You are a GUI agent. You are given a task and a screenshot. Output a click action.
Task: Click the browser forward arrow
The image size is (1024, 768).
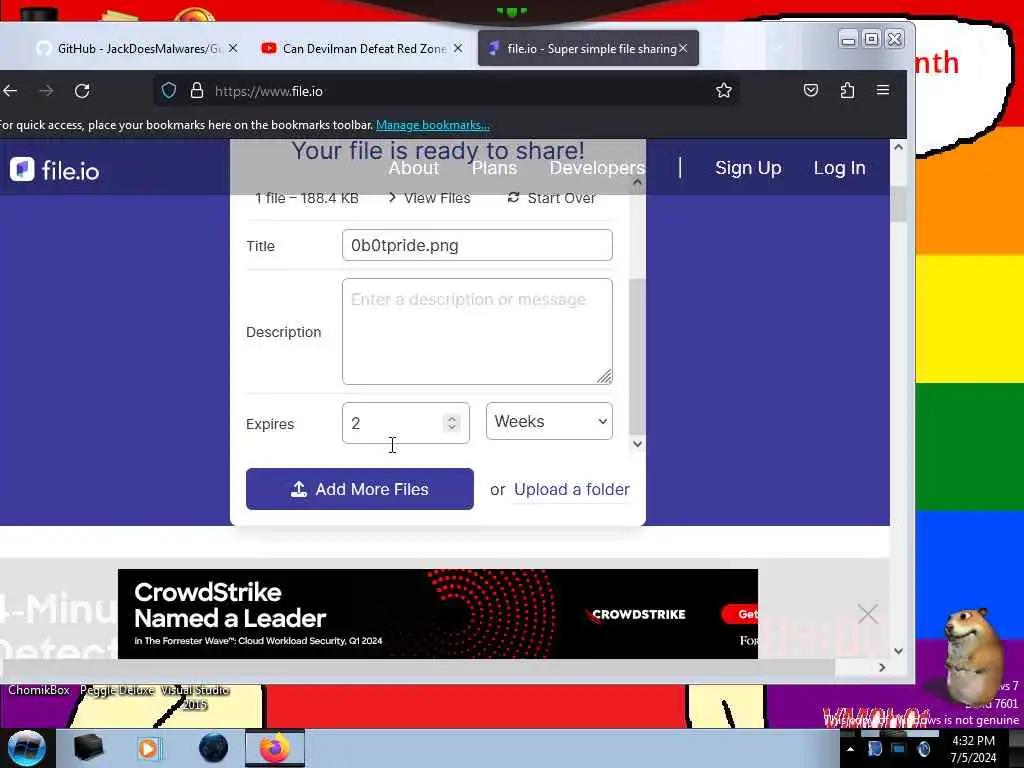(x=46, y=91)
